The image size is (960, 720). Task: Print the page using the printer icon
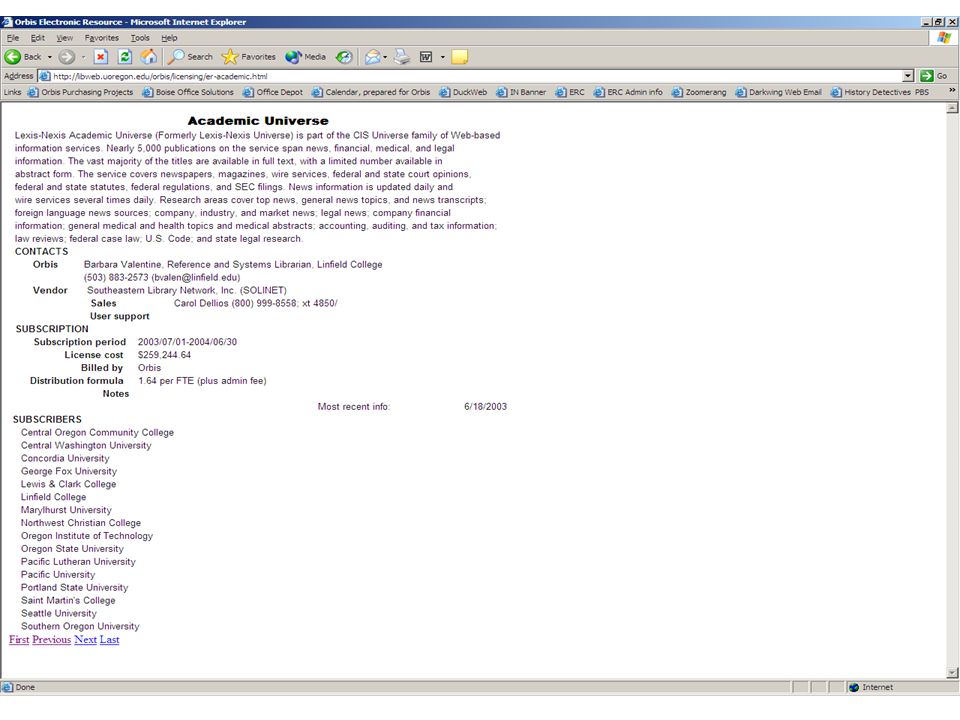pyautogui.click(x=402, y=57)
